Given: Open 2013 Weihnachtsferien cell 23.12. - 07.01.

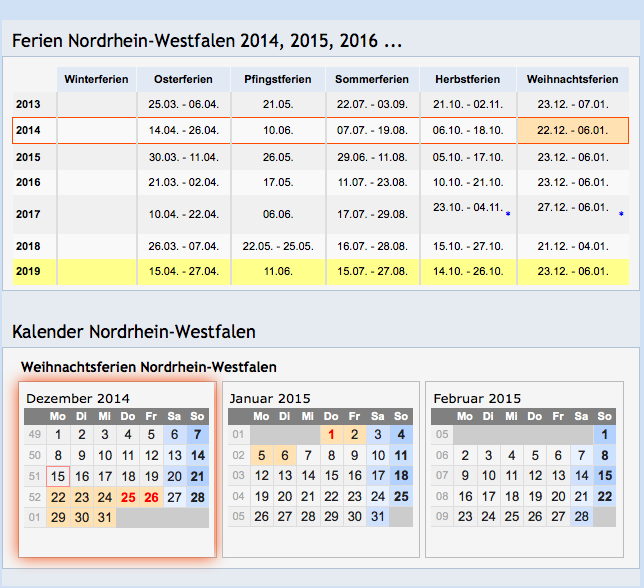Looking at the screenshot, I should coord(573,104).
